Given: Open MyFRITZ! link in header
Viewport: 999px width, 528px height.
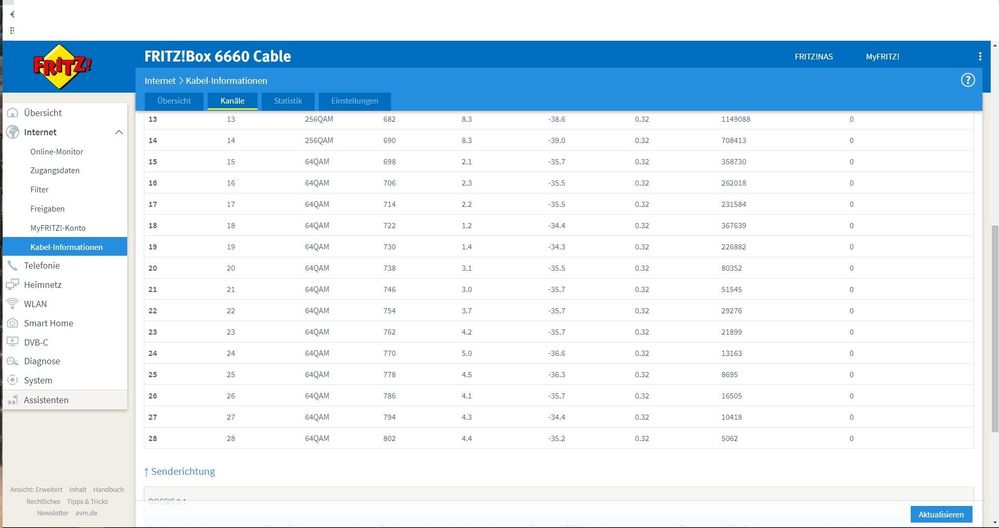Looking at the screenshot, I should pyautogui.click(x=882, y=57).
